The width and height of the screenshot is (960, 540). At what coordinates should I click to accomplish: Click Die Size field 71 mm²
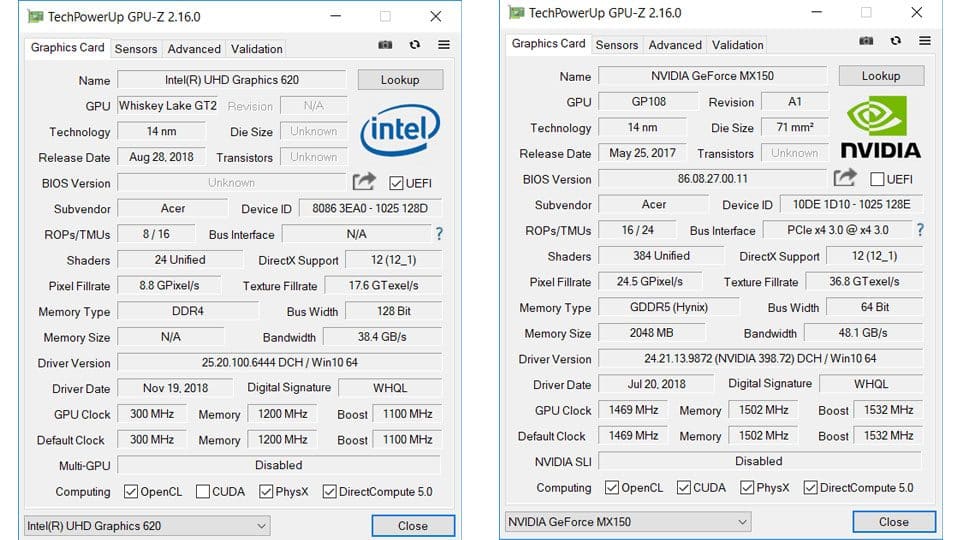coord(795,127)
